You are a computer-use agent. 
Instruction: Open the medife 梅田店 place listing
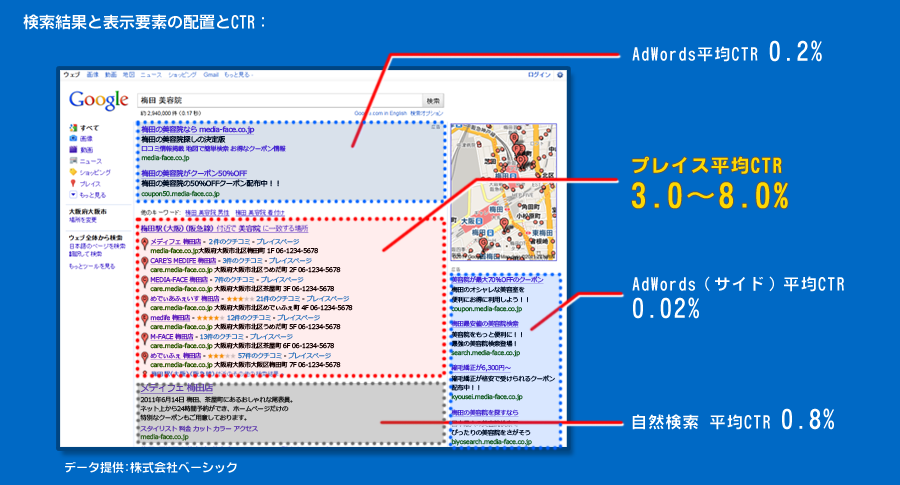click(170, 317)
